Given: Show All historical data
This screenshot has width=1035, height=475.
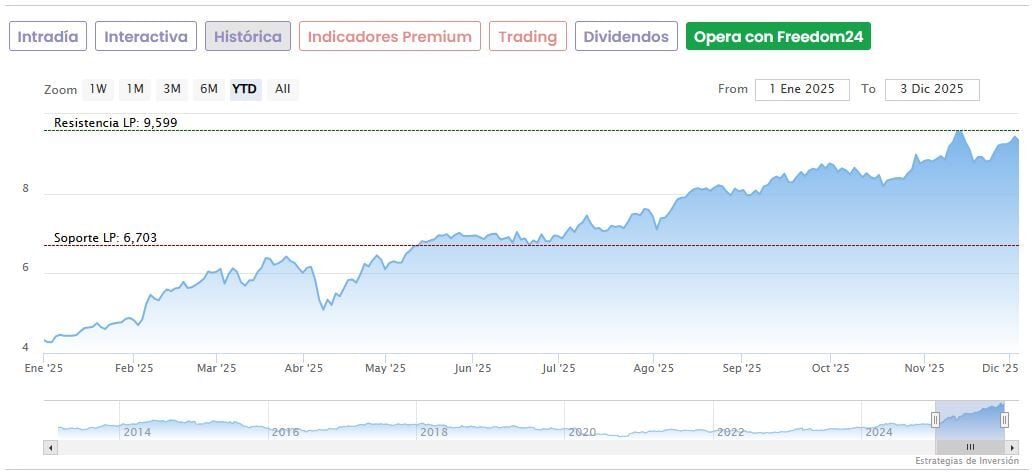Looking at the screenshot, I should (x=283, y=89).
